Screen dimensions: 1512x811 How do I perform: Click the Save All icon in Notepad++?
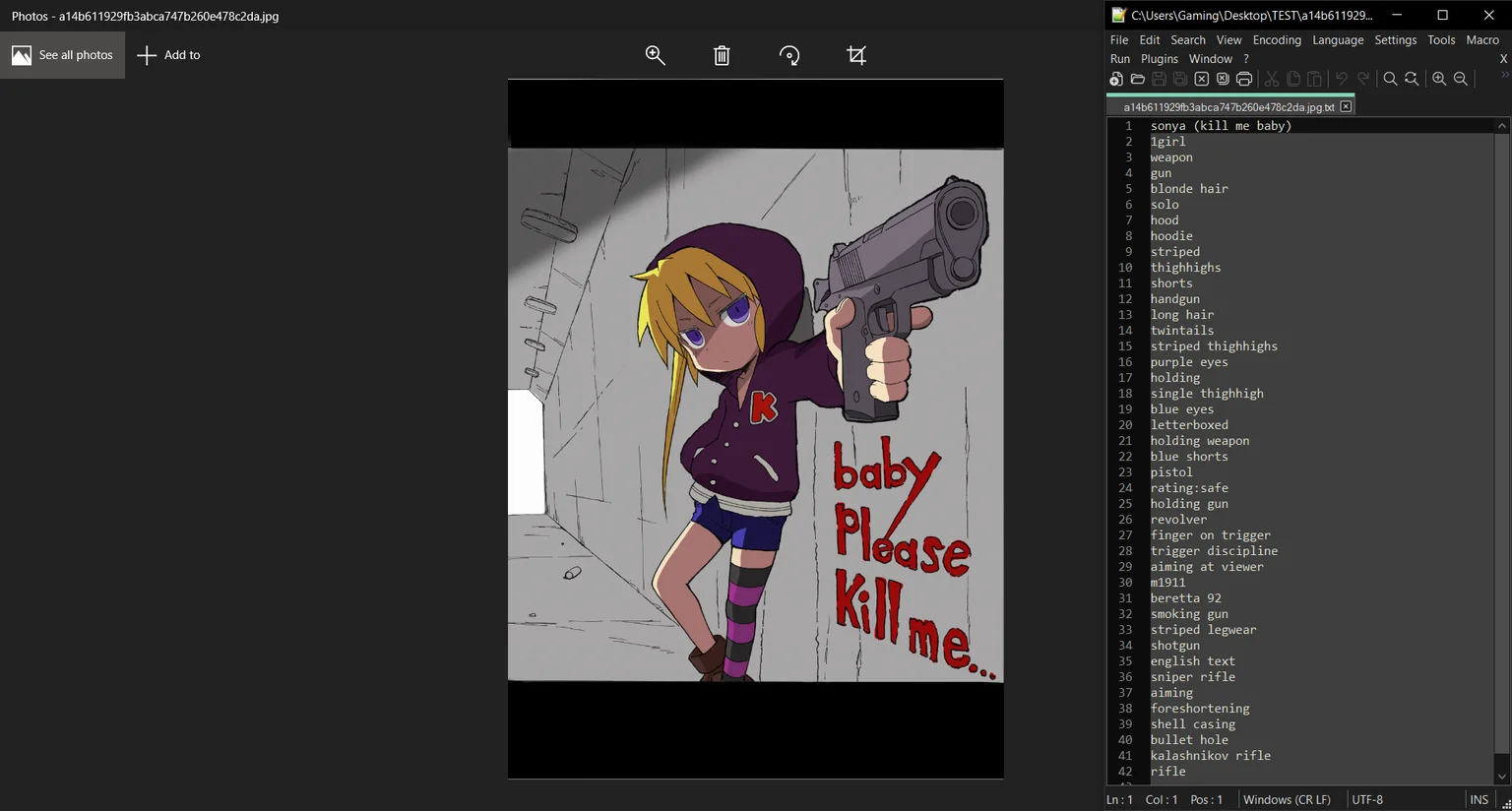pos(1180,79)
